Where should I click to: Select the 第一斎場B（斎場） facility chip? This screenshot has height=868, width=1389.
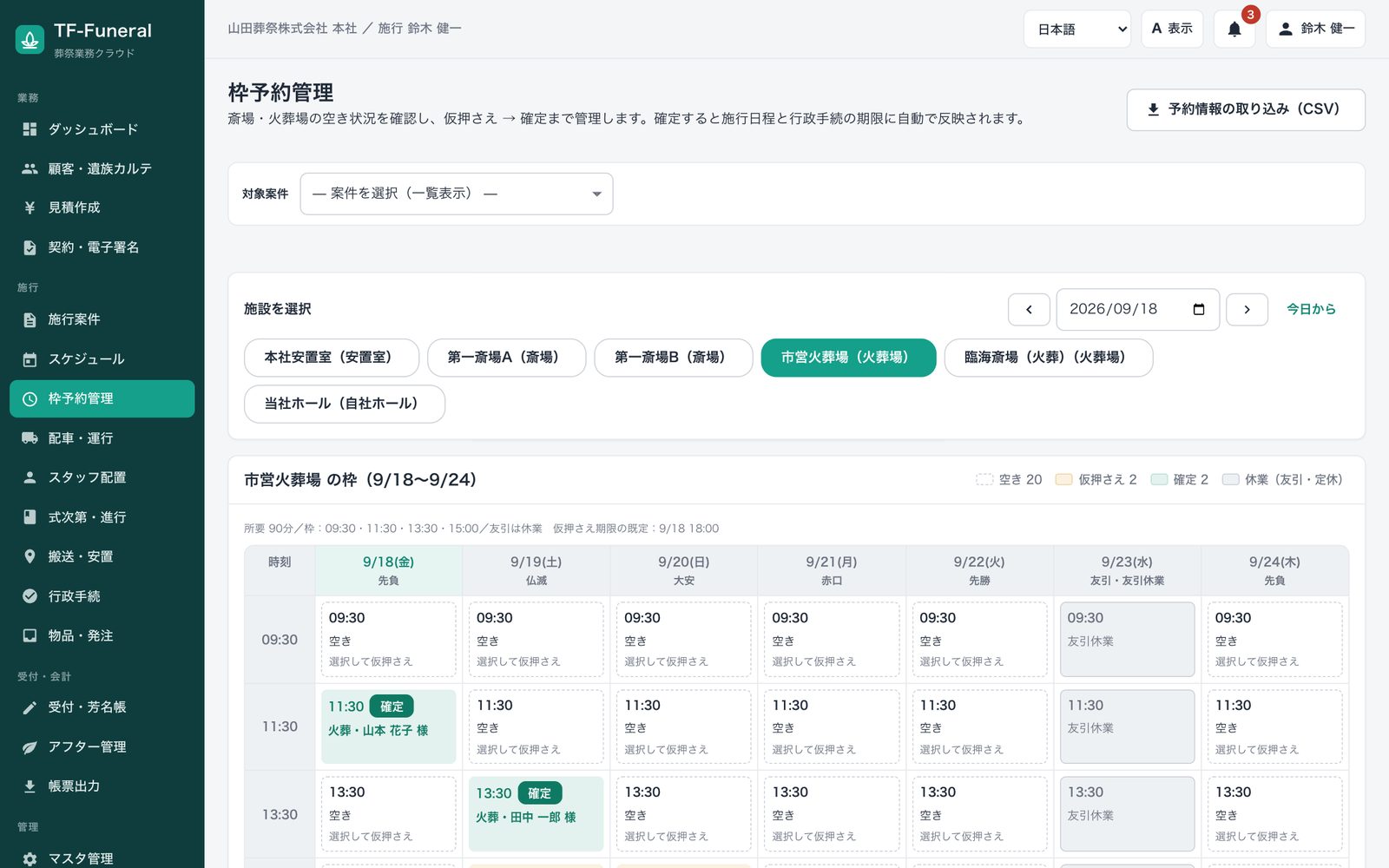[x=674, y=358]
